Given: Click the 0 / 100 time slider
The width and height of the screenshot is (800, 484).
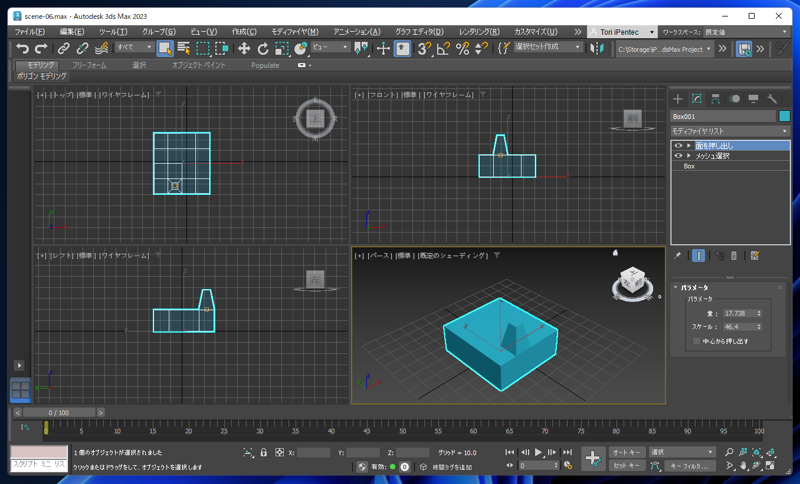Looking at the screenshot, I should (59, 413).
